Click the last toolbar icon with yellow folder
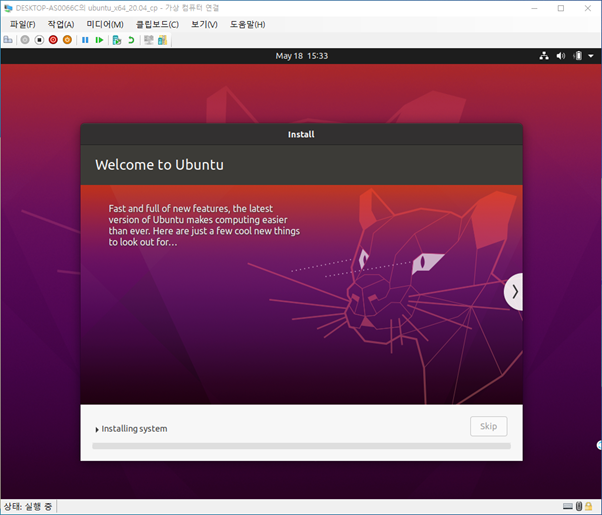Screen dimensions: 602x515 [162, 40]
